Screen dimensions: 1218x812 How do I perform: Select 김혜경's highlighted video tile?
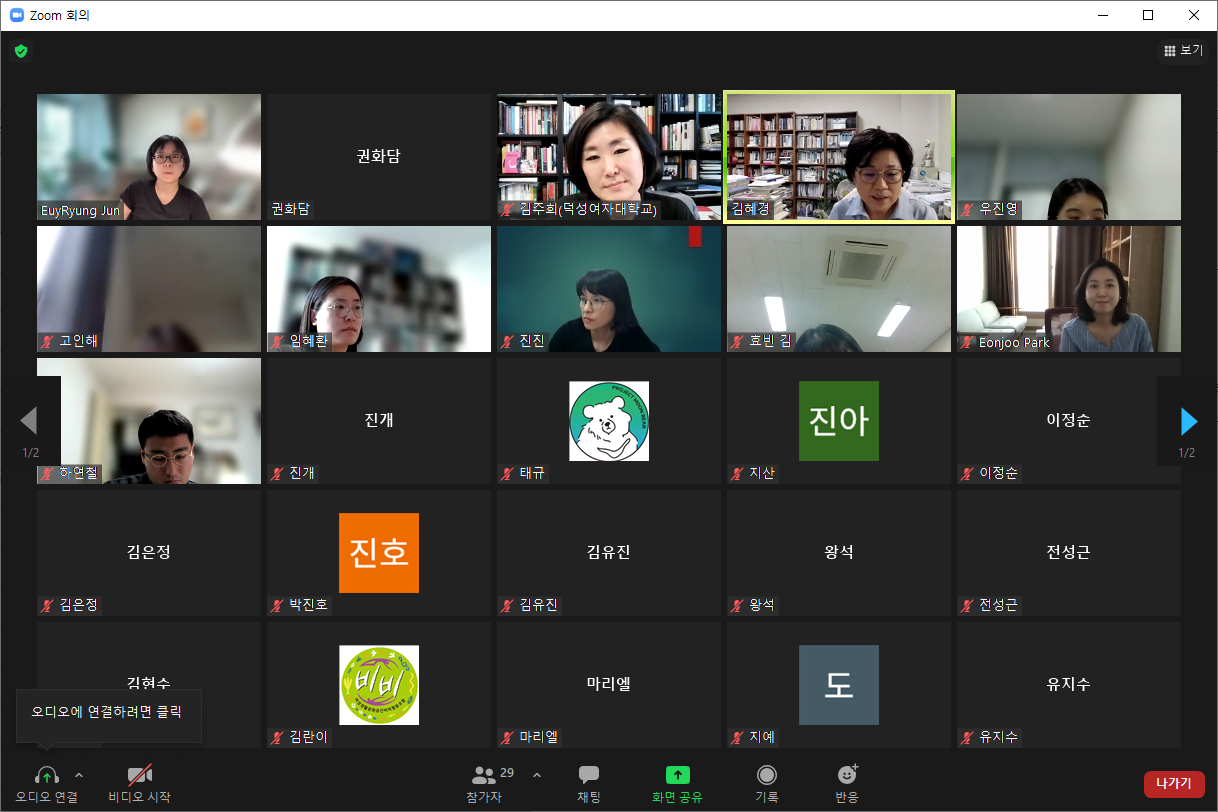839,156
